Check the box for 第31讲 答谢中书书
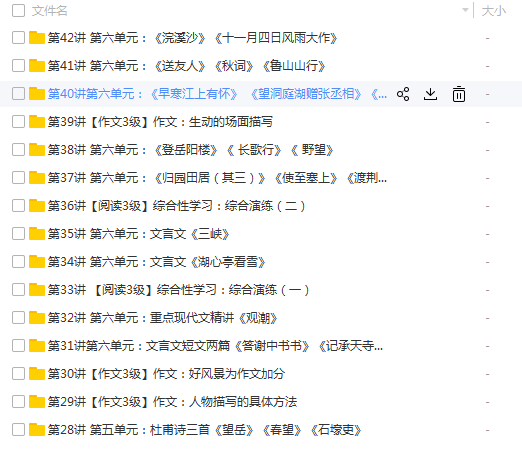 click(x=18, y=346)
